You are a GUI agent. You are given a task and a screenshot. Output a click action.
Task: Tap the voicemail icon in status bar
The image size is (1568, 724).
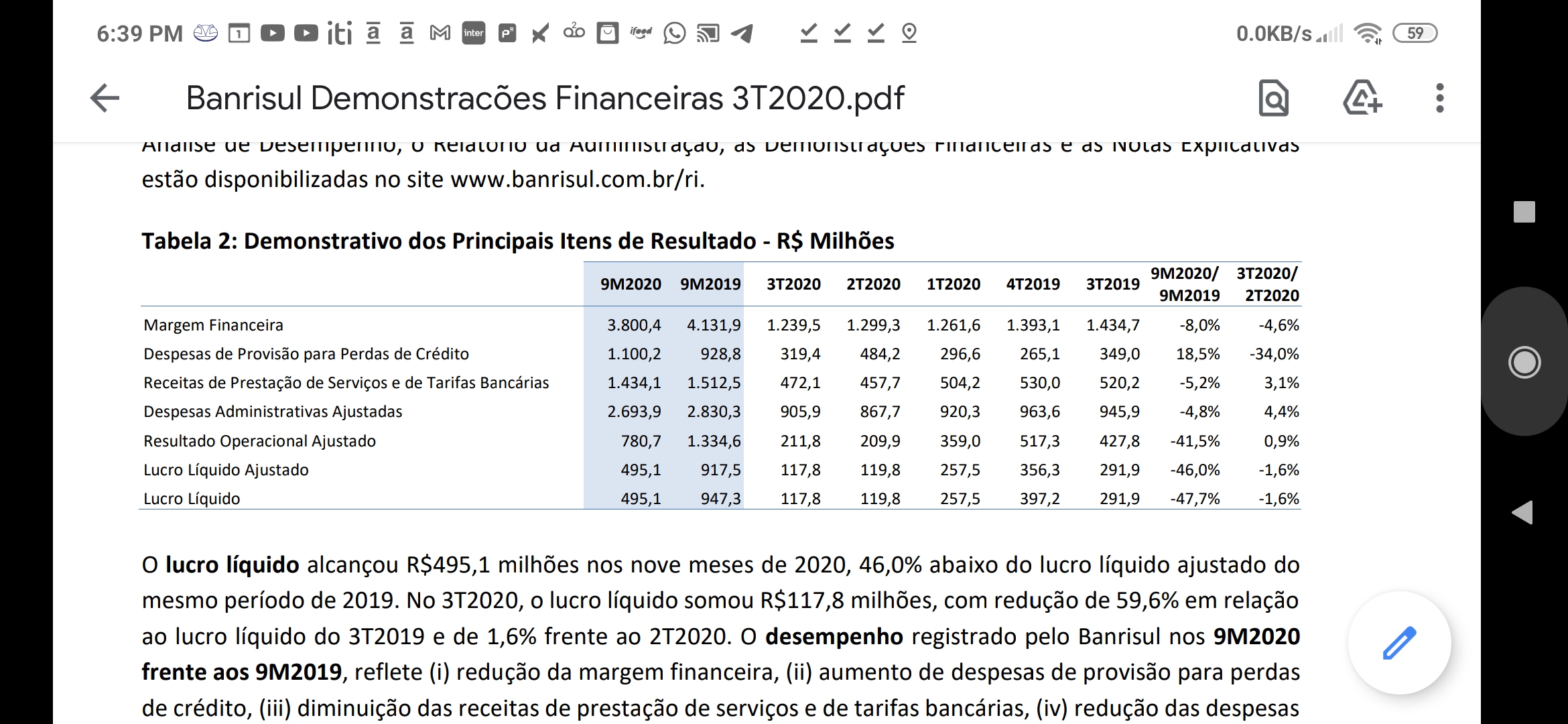tap(574, 32)
